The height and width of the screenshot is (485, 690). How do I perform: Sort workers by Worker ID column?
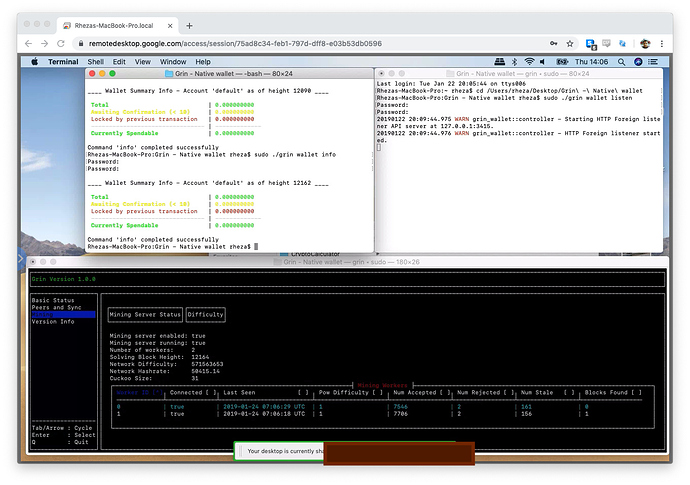(139, 392)
